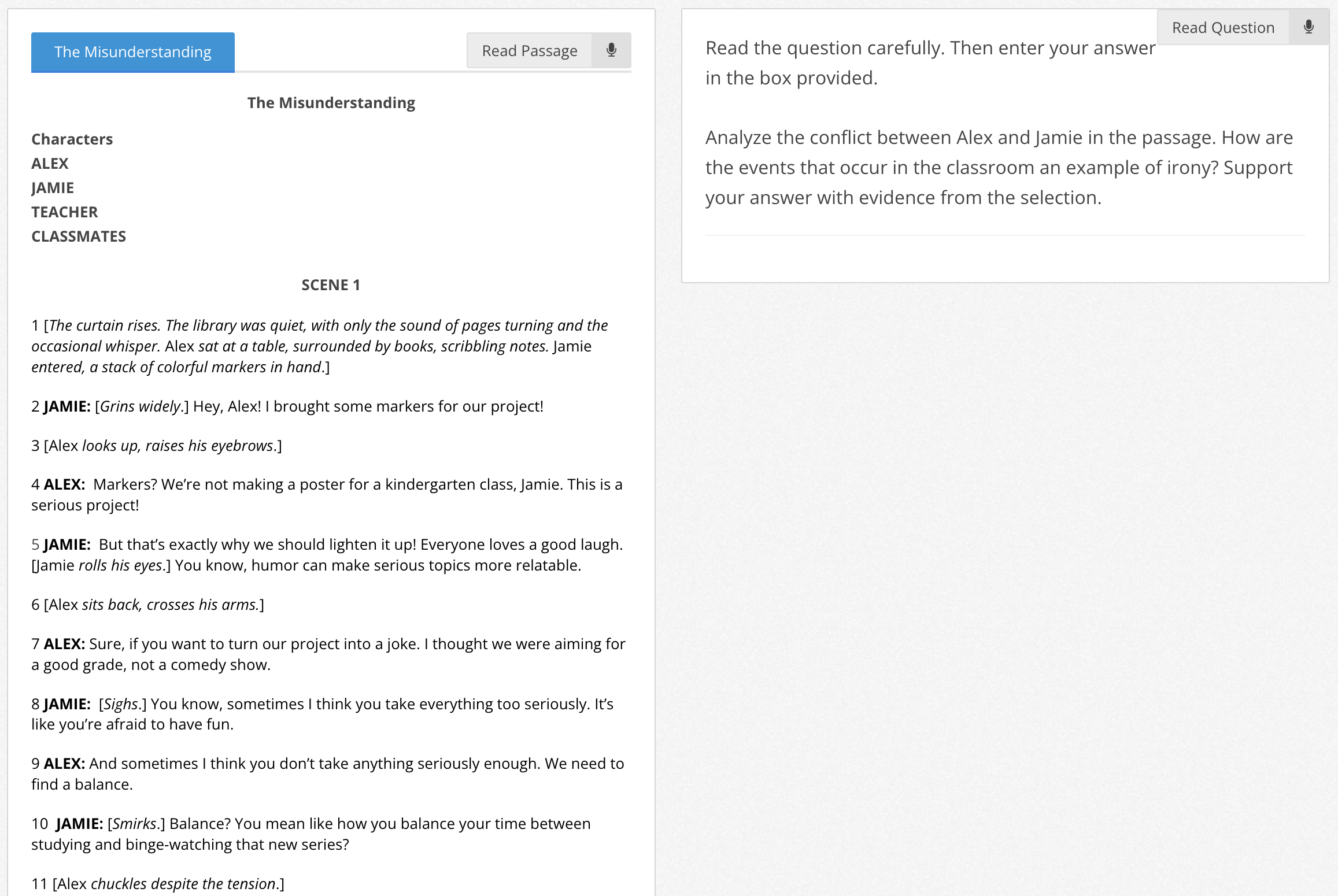This screenshot has width=1338, height=896.
Task: Click Alex's line about a comedy show
Action: pyautogui.click(x=328, y=654)
